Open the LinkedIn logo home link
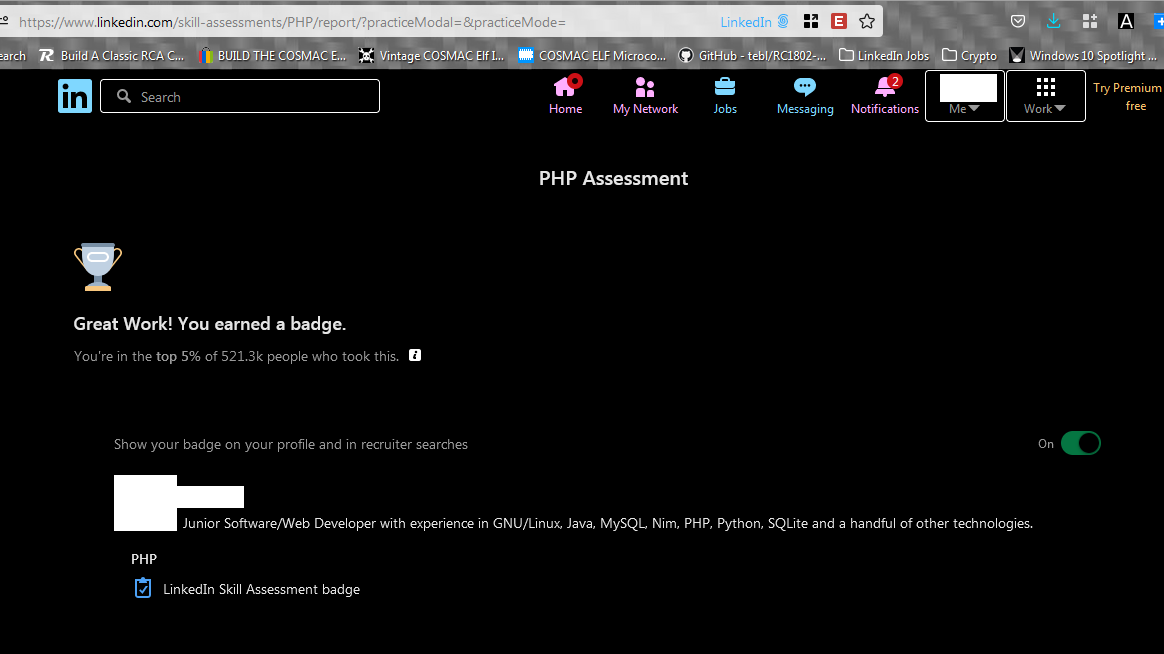Screen dimensions: 1164x654 click(x=75, y=96)
